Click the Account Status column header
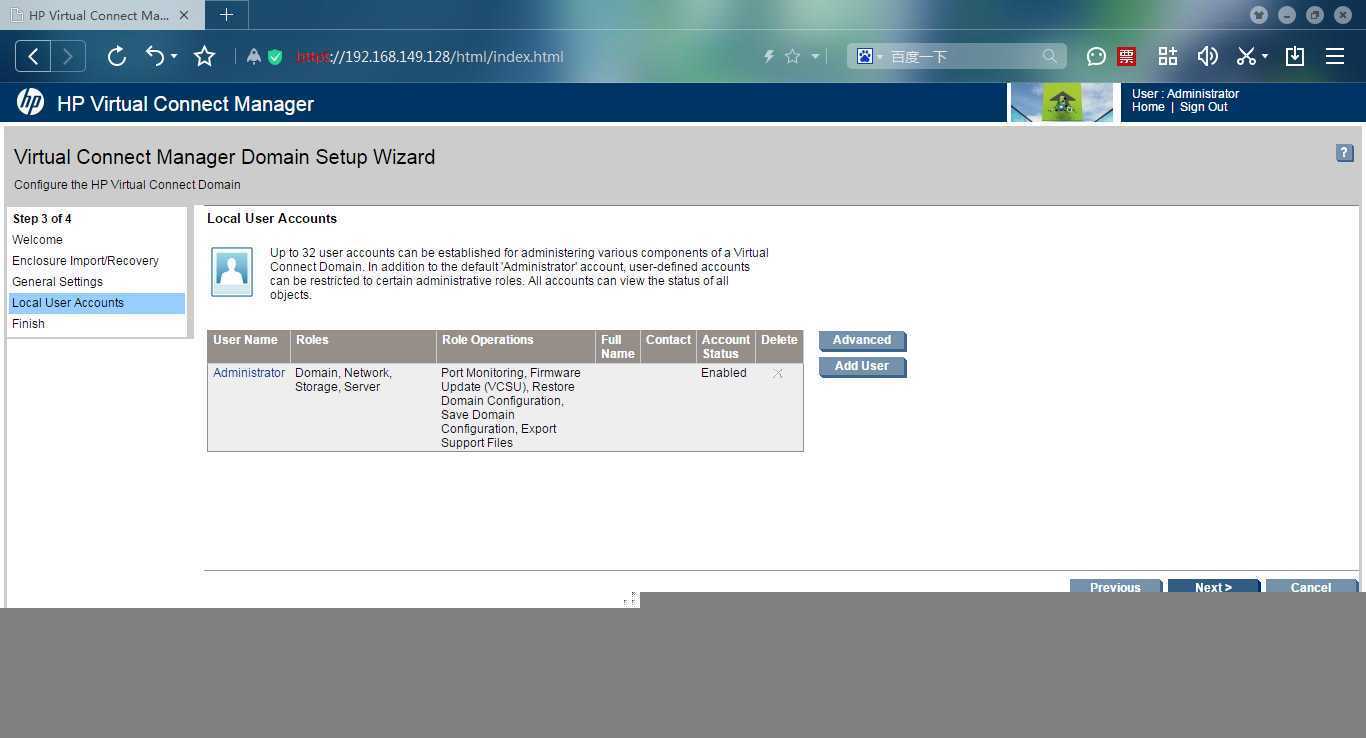 coord(726,347)
